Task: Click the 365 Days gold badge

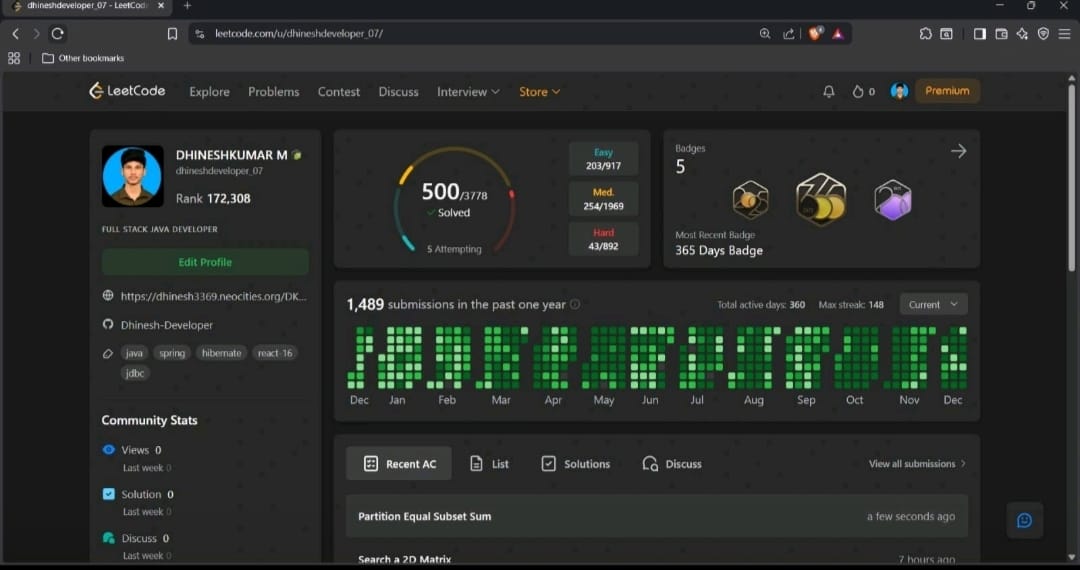Action: (821, 200)
